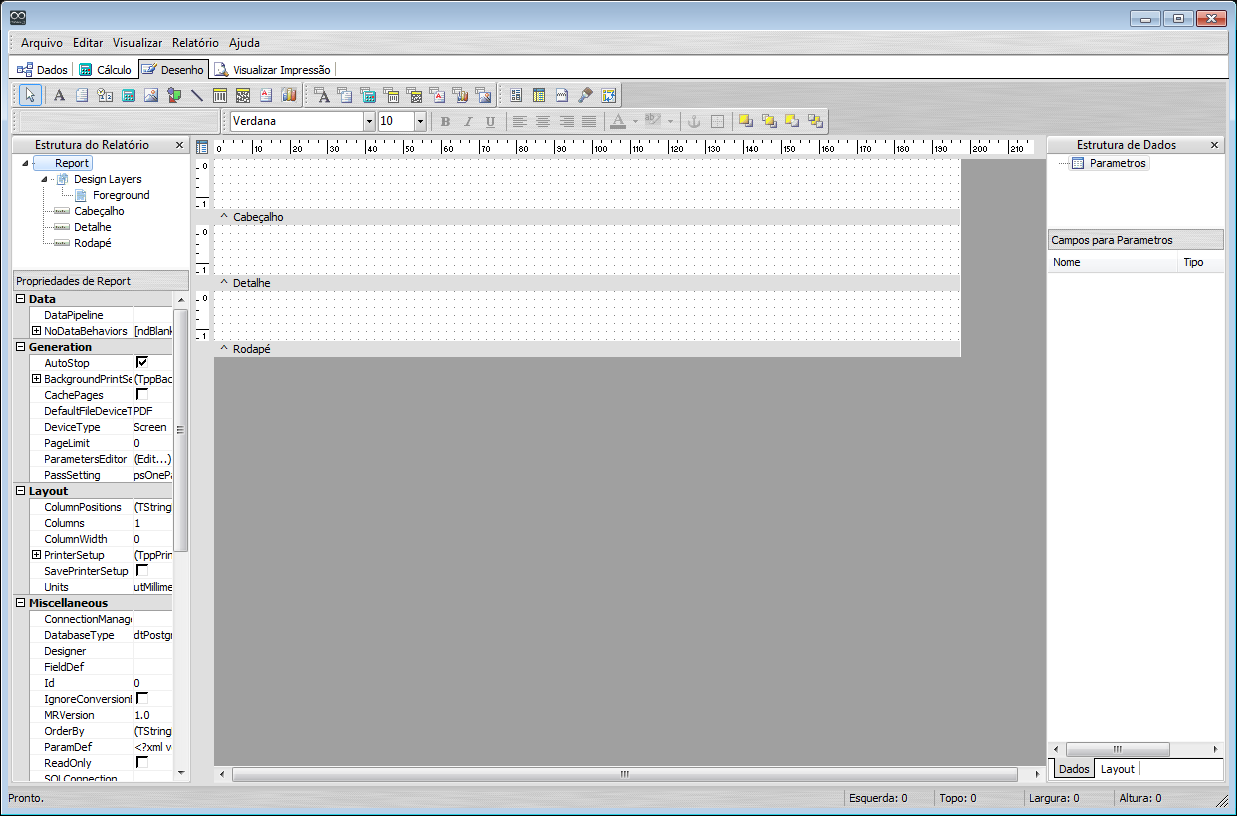Click the format paintbrush icon

pos(586,95)
